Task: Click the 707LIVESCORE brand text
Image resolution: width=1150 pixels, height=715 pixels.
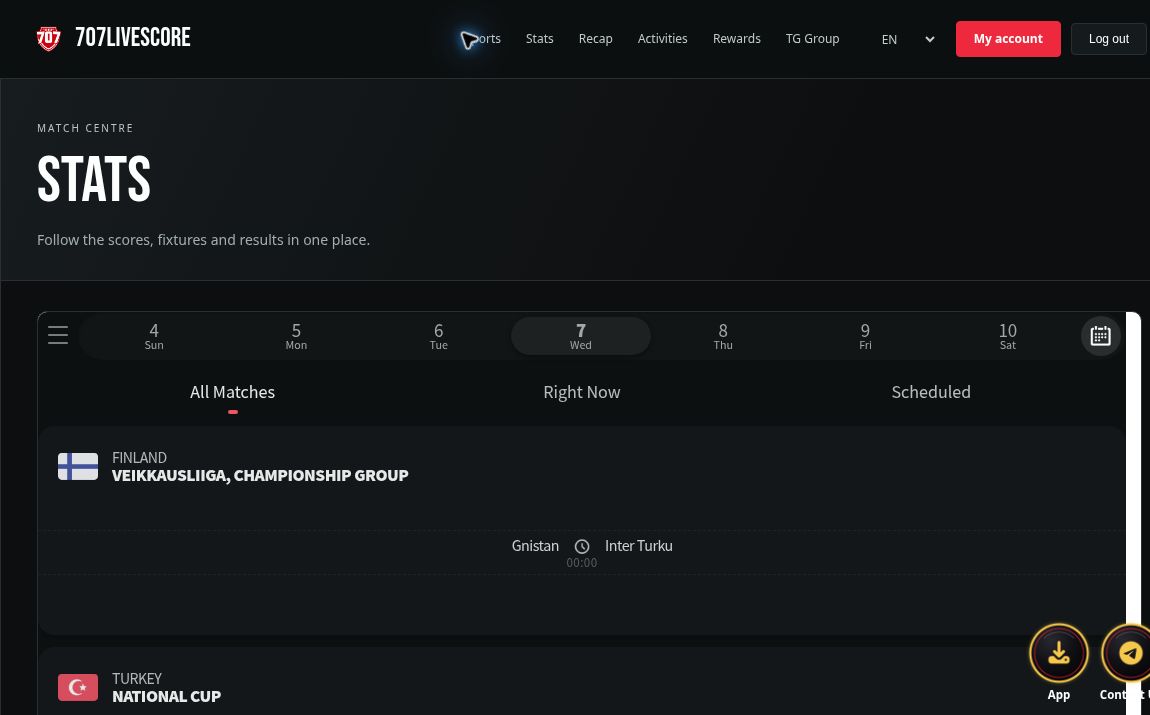Action: pyautogui.click(x=133, y=37)
